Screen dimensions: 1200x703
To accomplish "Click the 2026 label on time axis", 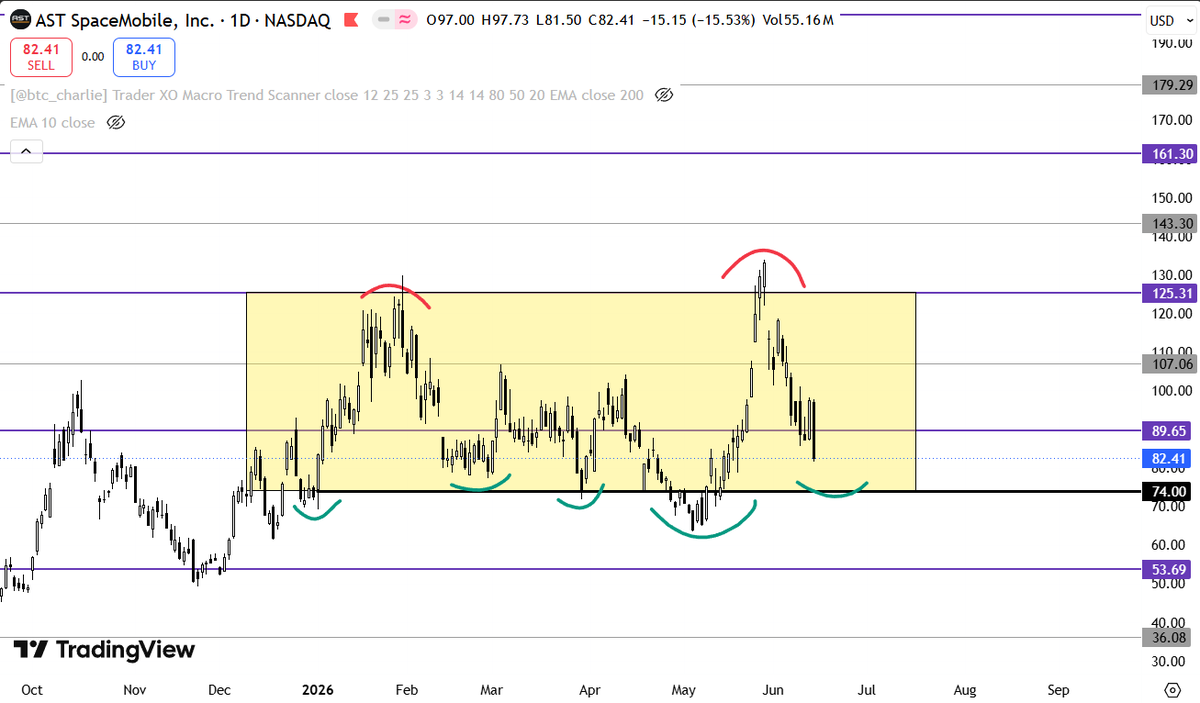I will point(317,690).
